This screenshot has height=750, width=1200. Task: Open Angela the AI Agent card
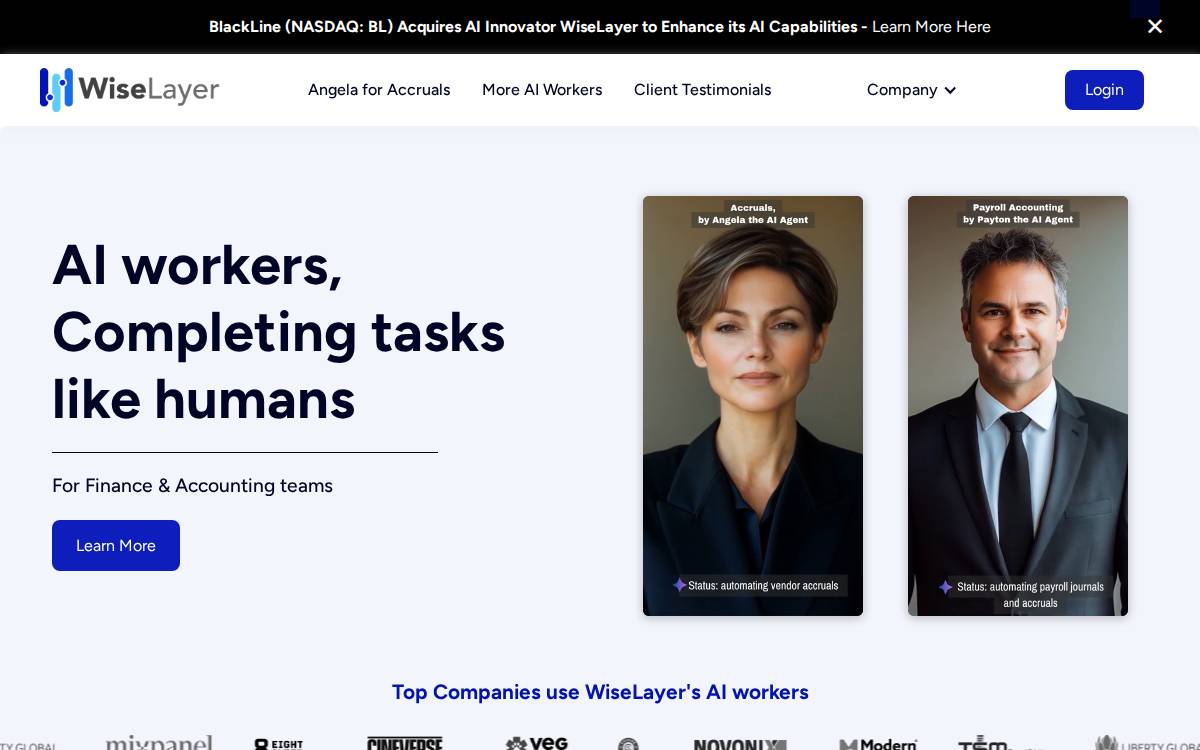tap(753, 406)
